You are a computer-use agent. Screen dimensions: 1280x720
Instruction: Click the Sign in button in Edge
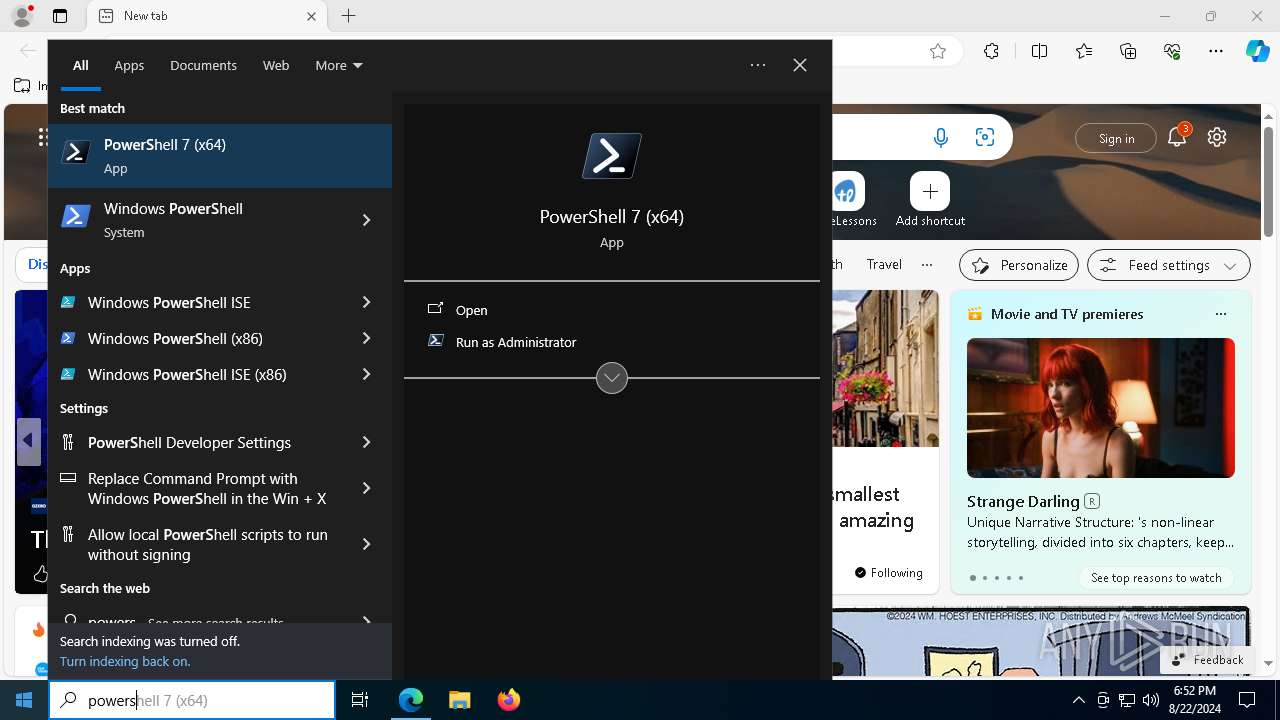tap(1116, 139)
